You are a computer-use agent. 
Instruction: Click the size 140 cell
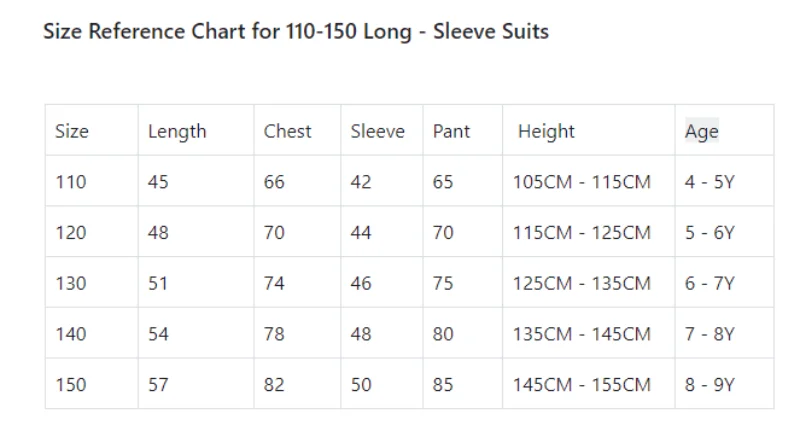(71, 334)
